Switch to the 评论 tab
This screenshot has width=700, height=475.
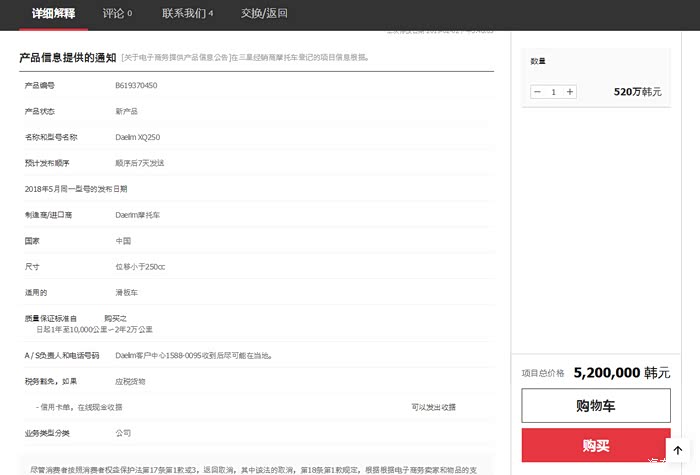click(117, 14)
